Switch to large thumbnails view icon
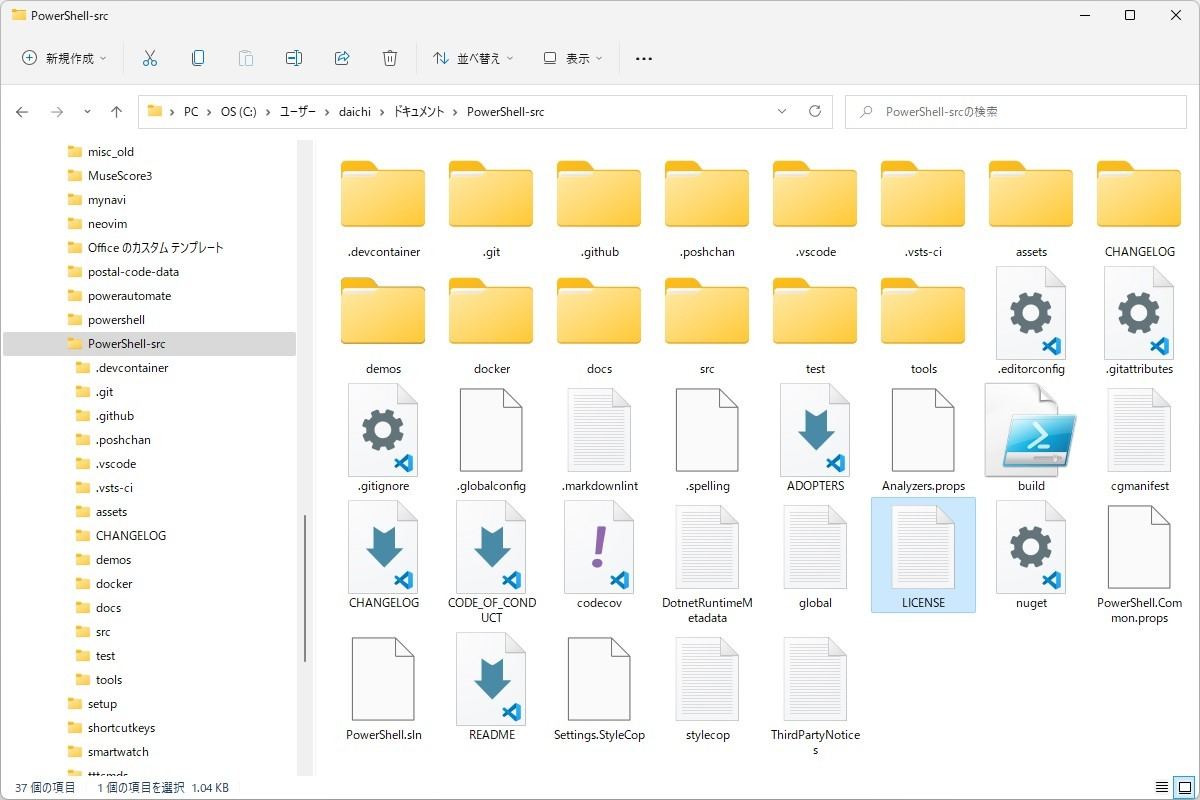 [1183, 788]
